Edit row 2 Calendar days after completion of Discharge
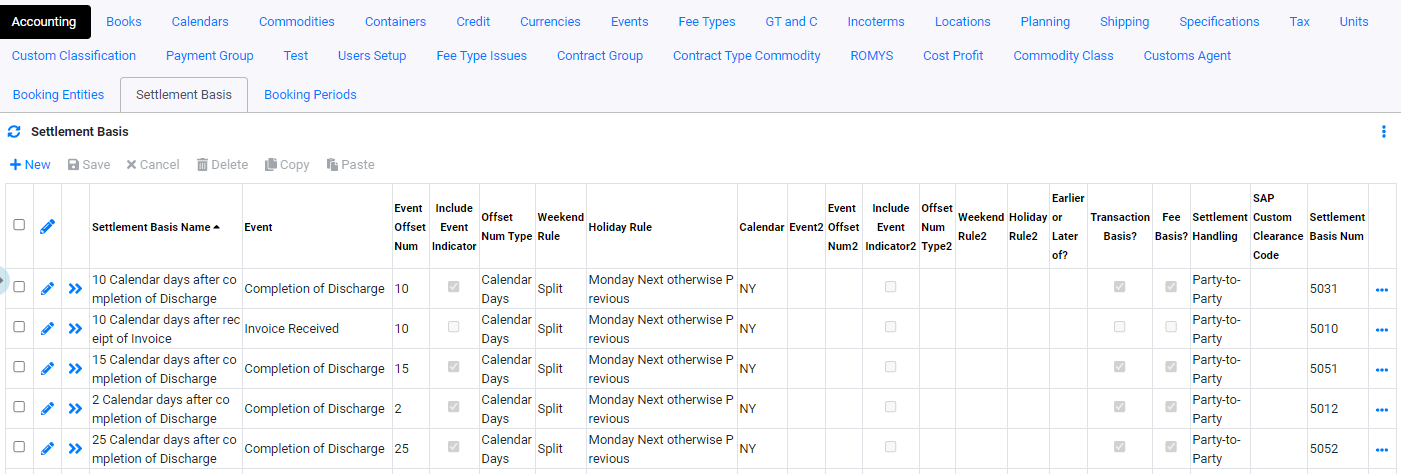This screenshot has height=474, width=1401. pyautogui.click(x=47, y=408)
